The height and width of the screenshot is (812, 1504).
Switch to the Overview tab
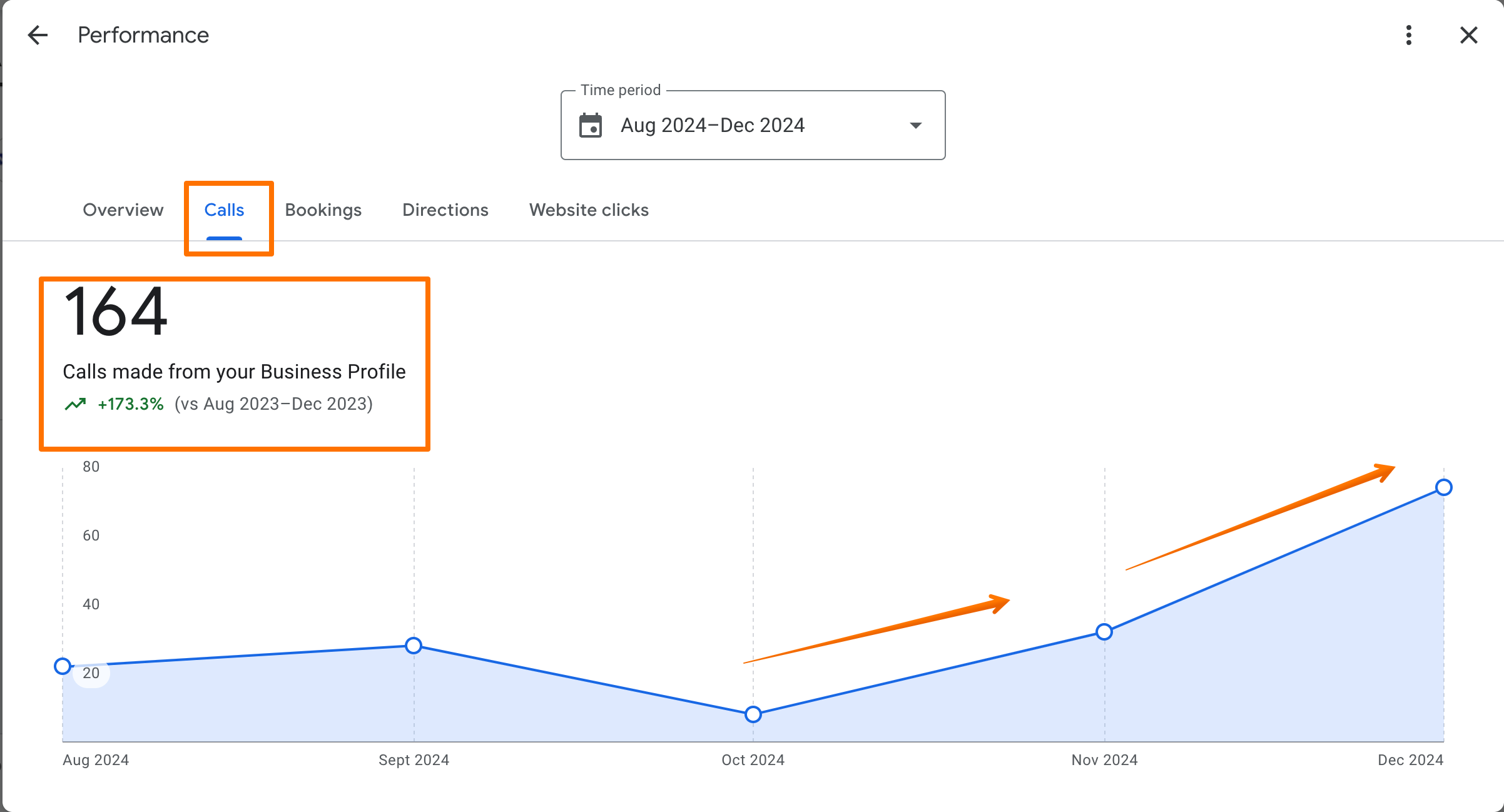pyautogui.click(x=123, y=210)
